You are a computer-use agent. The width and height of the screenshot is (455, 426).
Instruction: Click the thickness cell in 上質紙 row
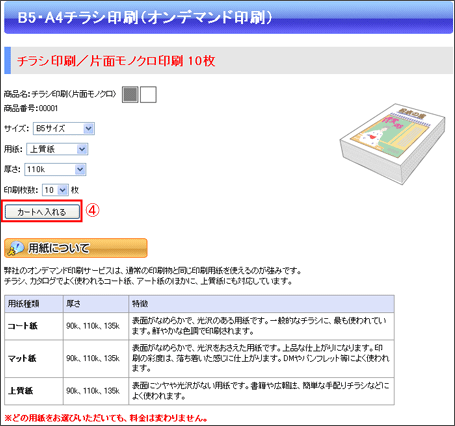[96, 391]
